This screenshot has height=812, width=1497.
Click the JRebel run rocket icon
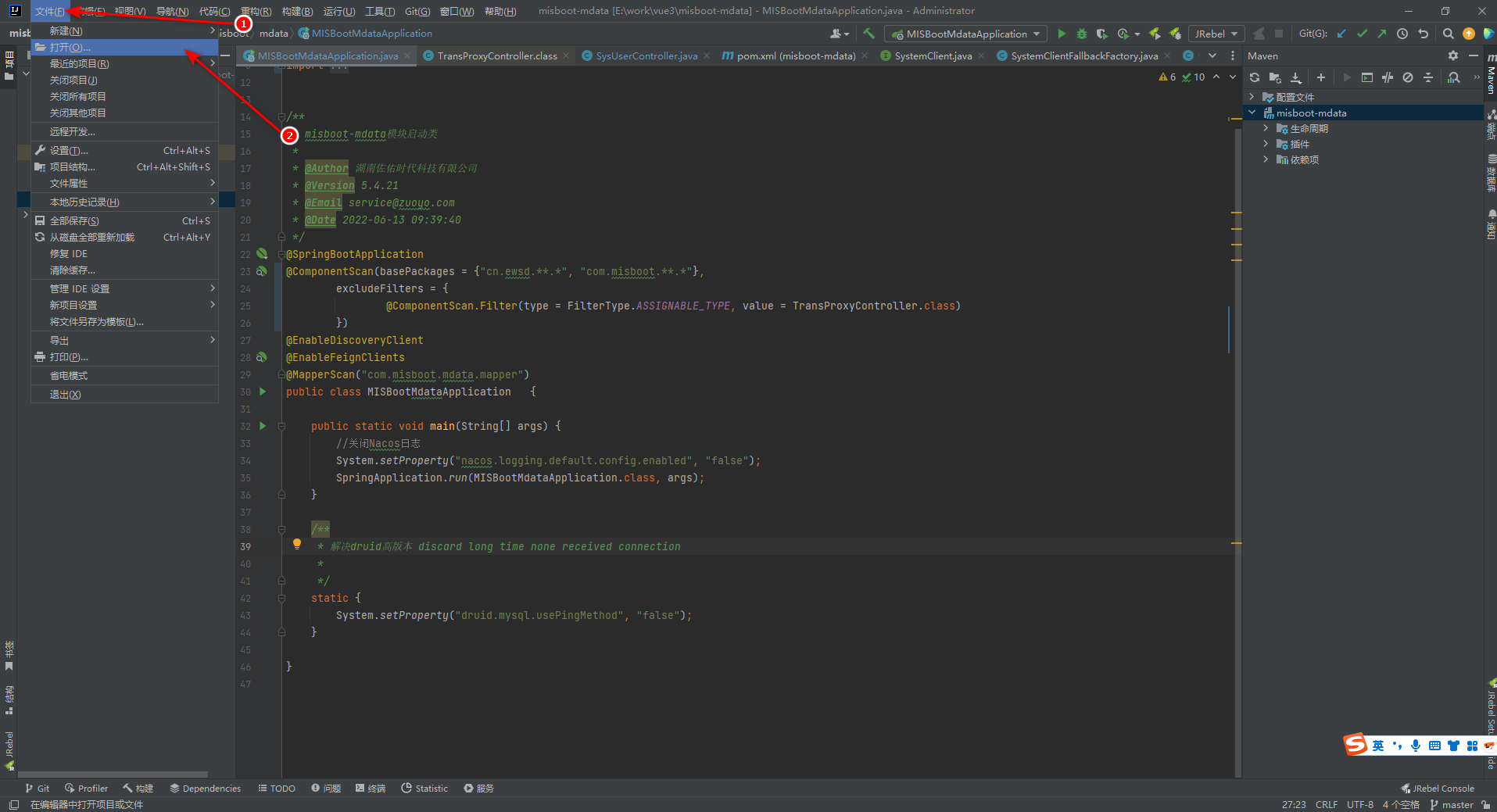tap(1155, 34)
